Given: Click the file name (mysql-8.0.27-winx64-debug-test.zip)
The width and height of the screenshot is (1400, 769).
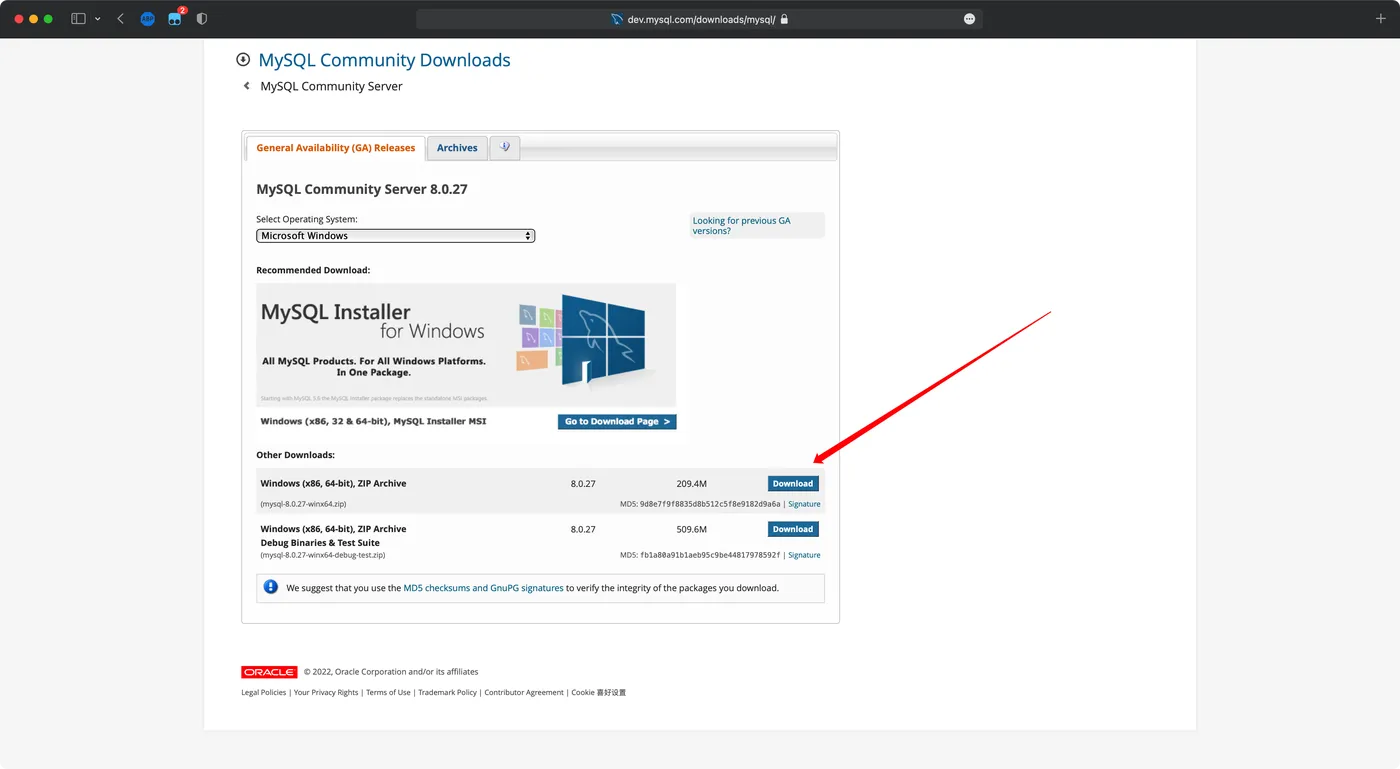Looking at the screenshot, I should pos(323,555).
